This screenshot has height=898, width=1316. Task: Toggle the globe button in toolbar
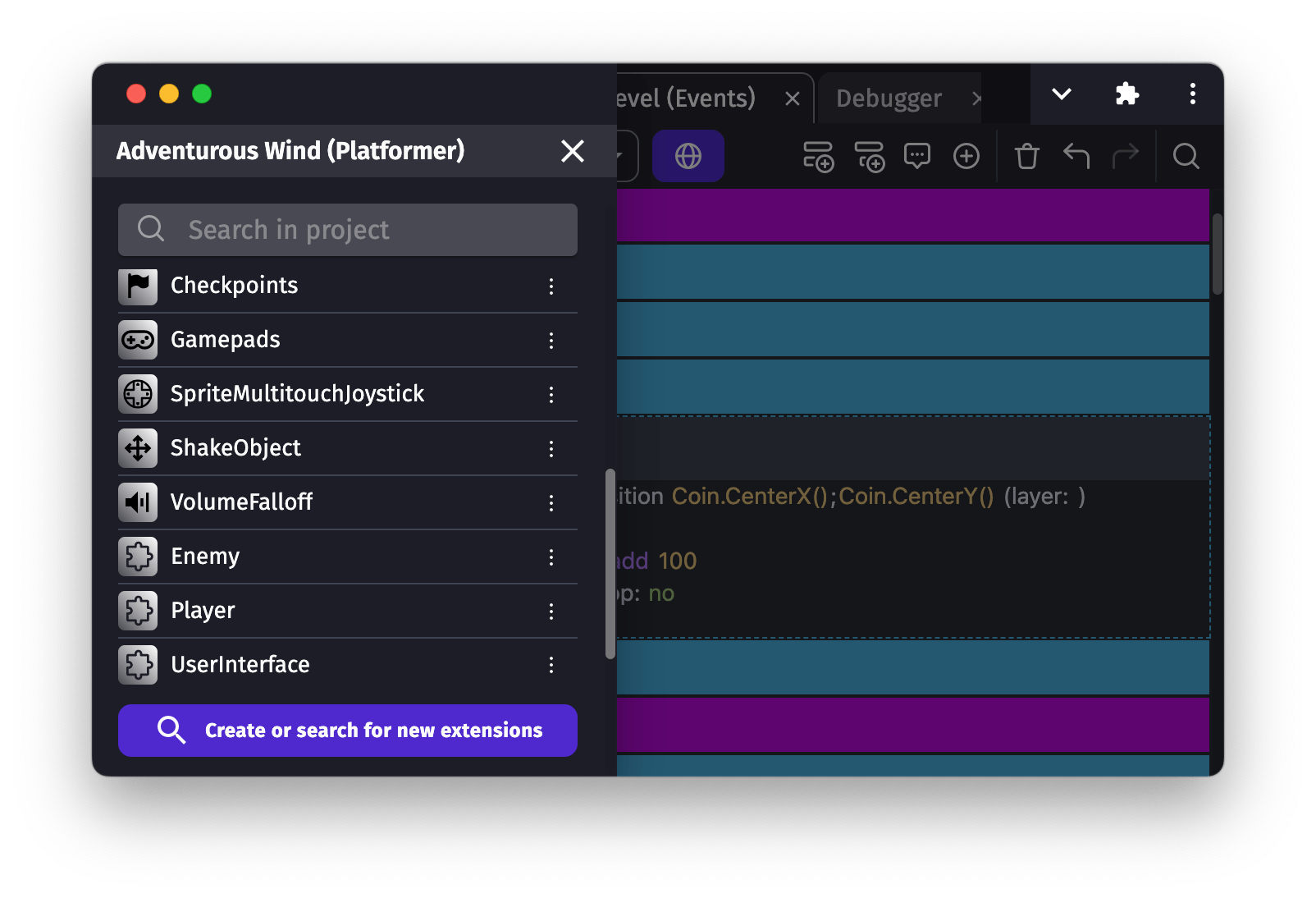688,156
